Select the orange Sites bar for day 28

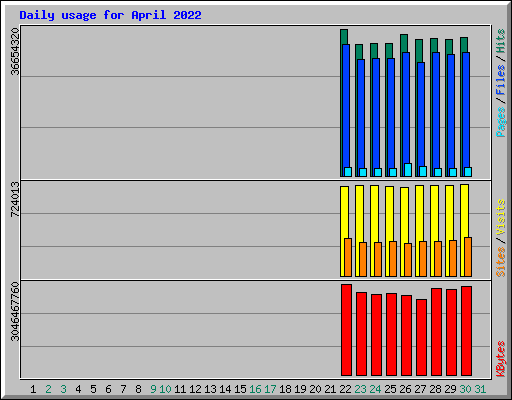click(x=438, y=259)
